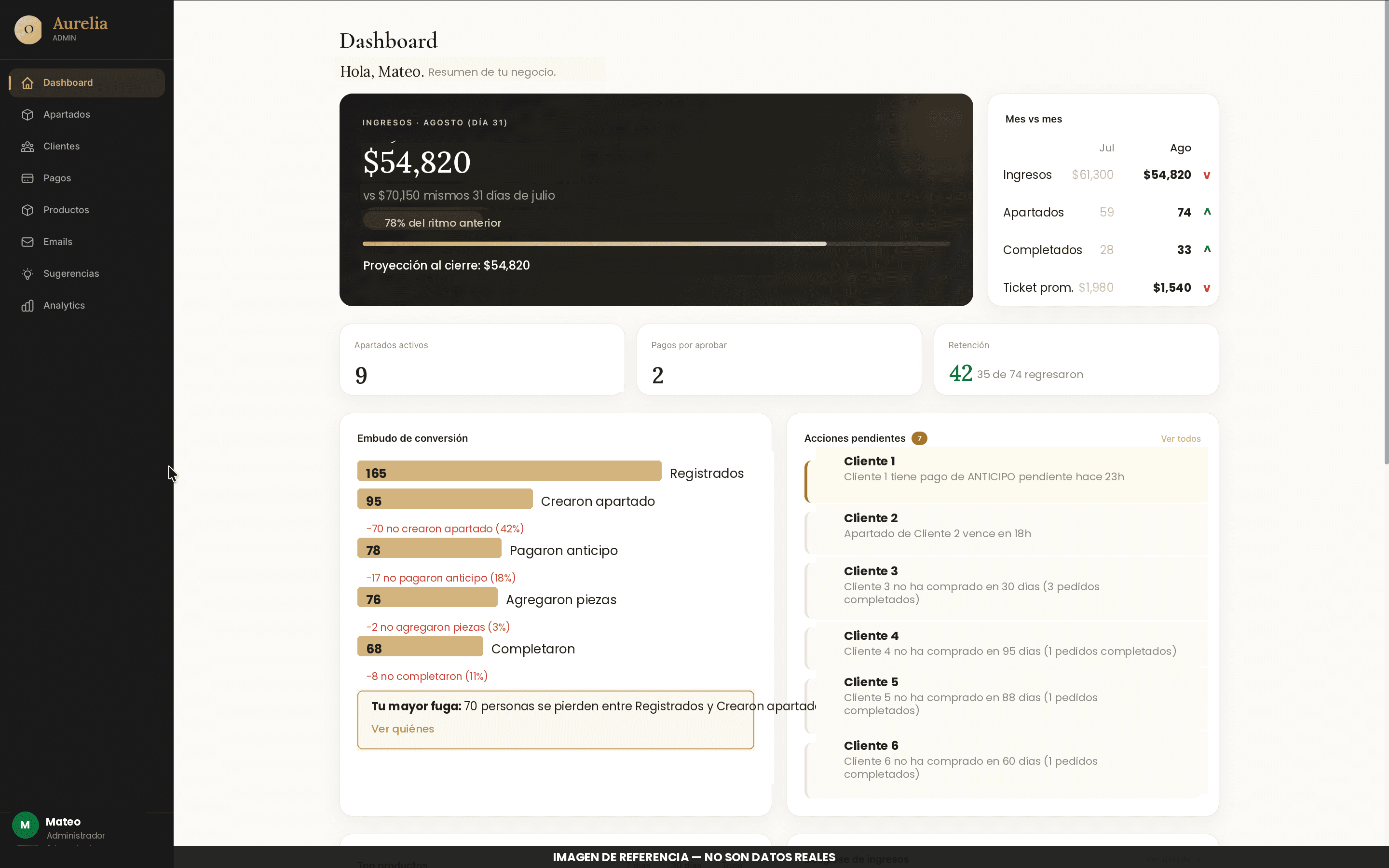Viewport: 1389px width, 868px height.
Task: Open the Pagos page
Action: pos(87,178)
